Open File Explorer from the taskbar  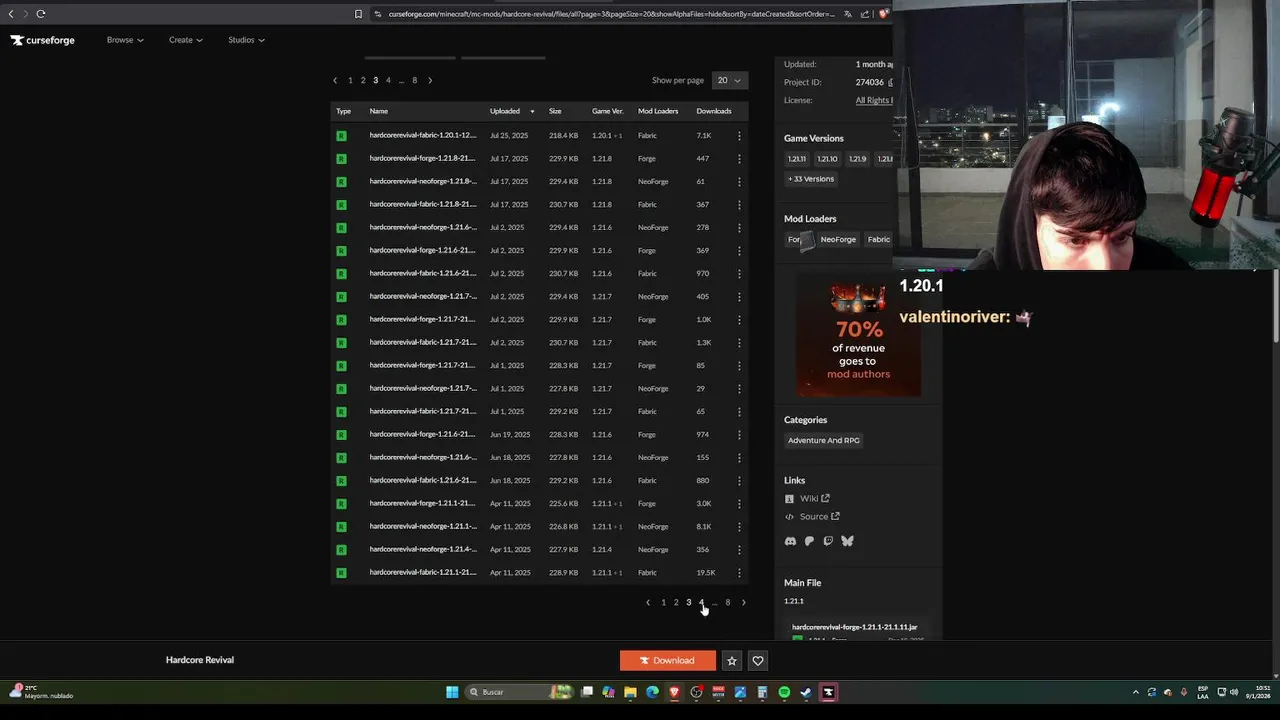tap(630, 692)
